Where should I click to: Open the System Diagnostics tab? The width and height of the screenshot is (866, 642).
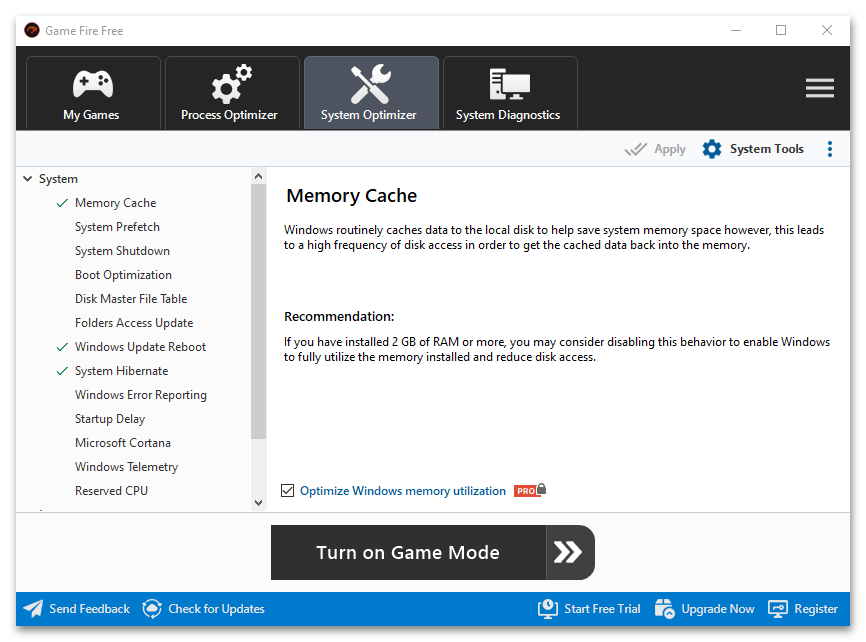click(x=508, y=93)
